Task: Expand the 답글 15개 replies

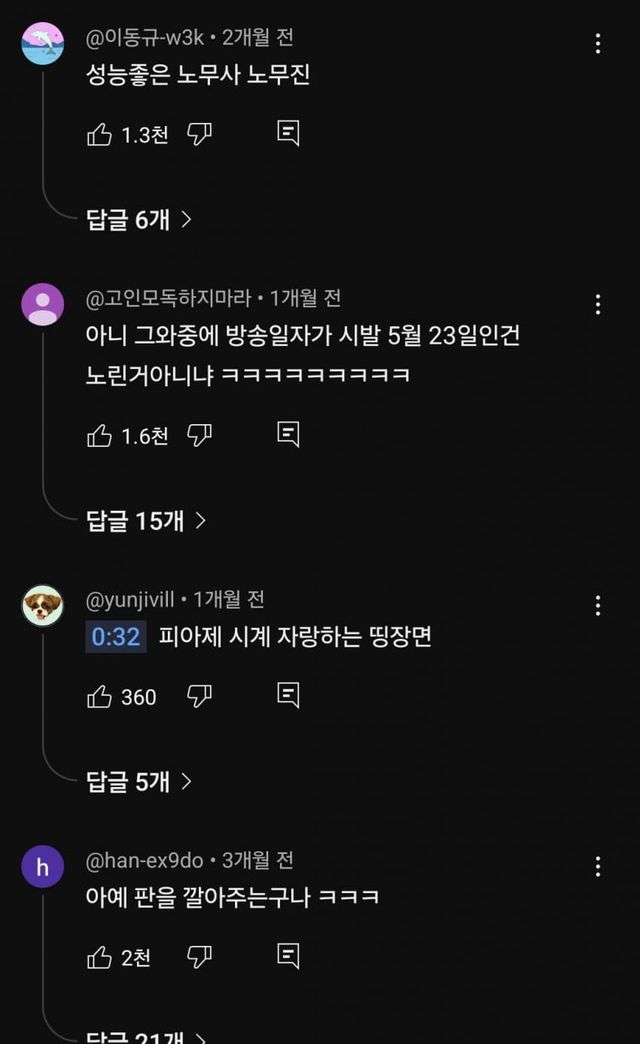Action: click(x=146, y=520)
